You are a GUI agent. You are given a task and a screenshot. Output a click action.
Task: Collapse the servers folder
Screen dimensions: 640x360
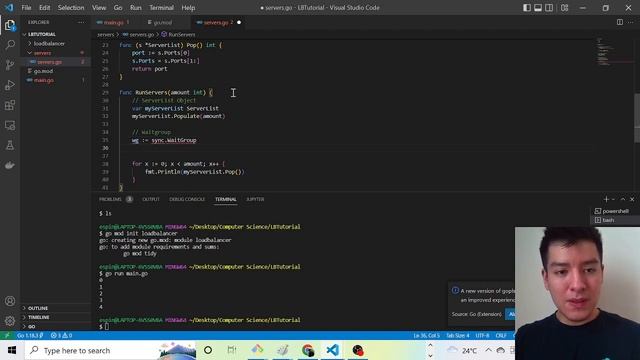point(42,53)
